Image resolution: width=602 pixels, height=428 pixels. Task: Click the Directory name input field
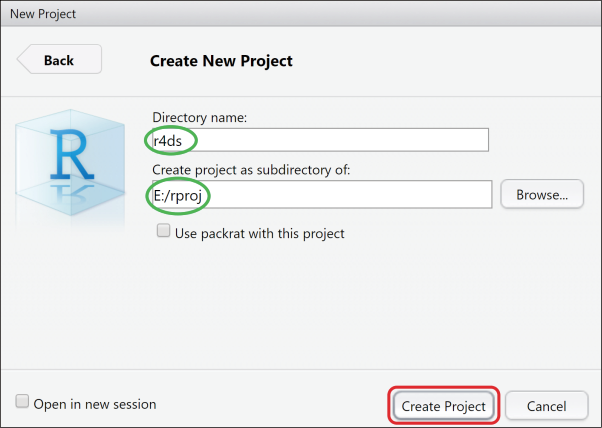tap(320, 140)
